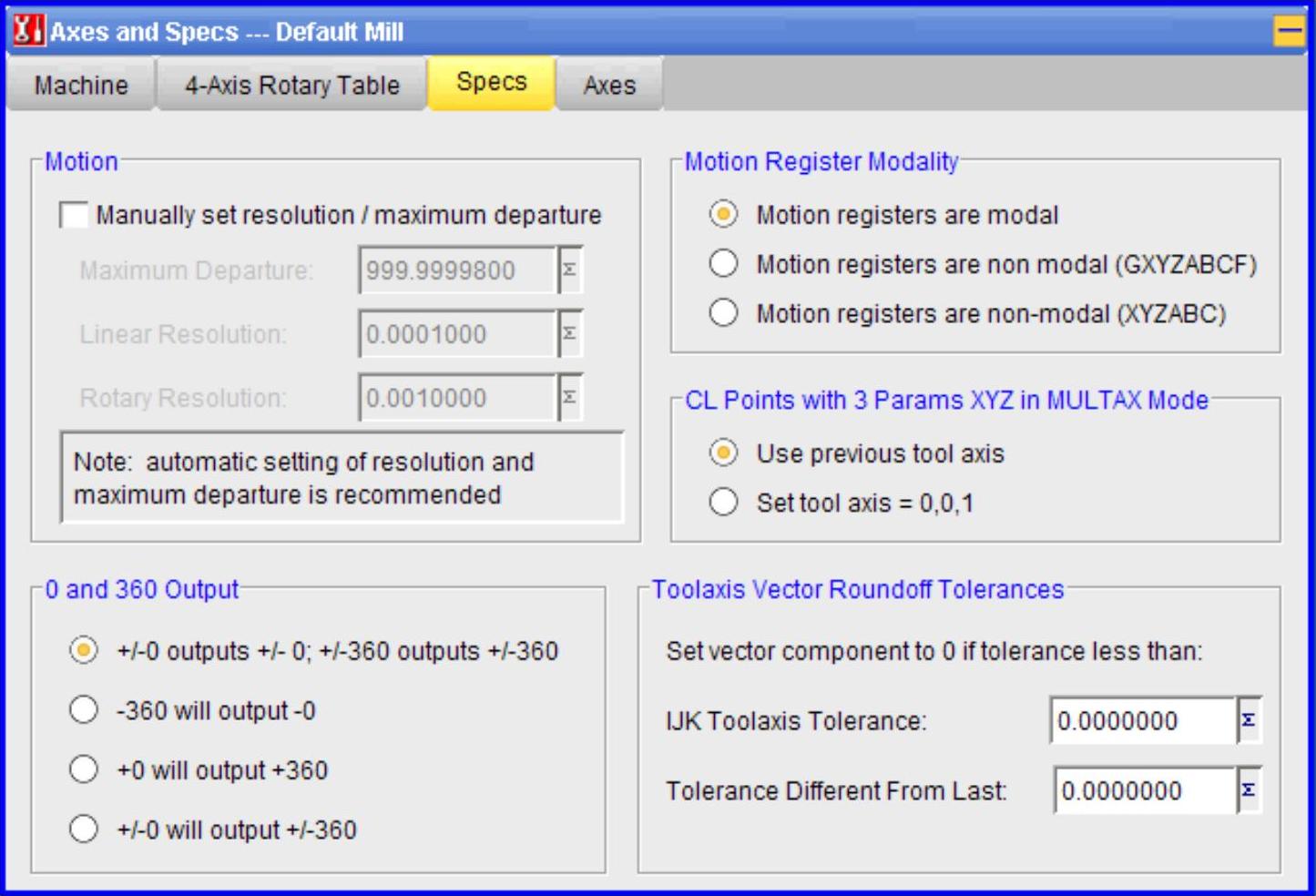Switch to the Axes tab

(609, 86)
